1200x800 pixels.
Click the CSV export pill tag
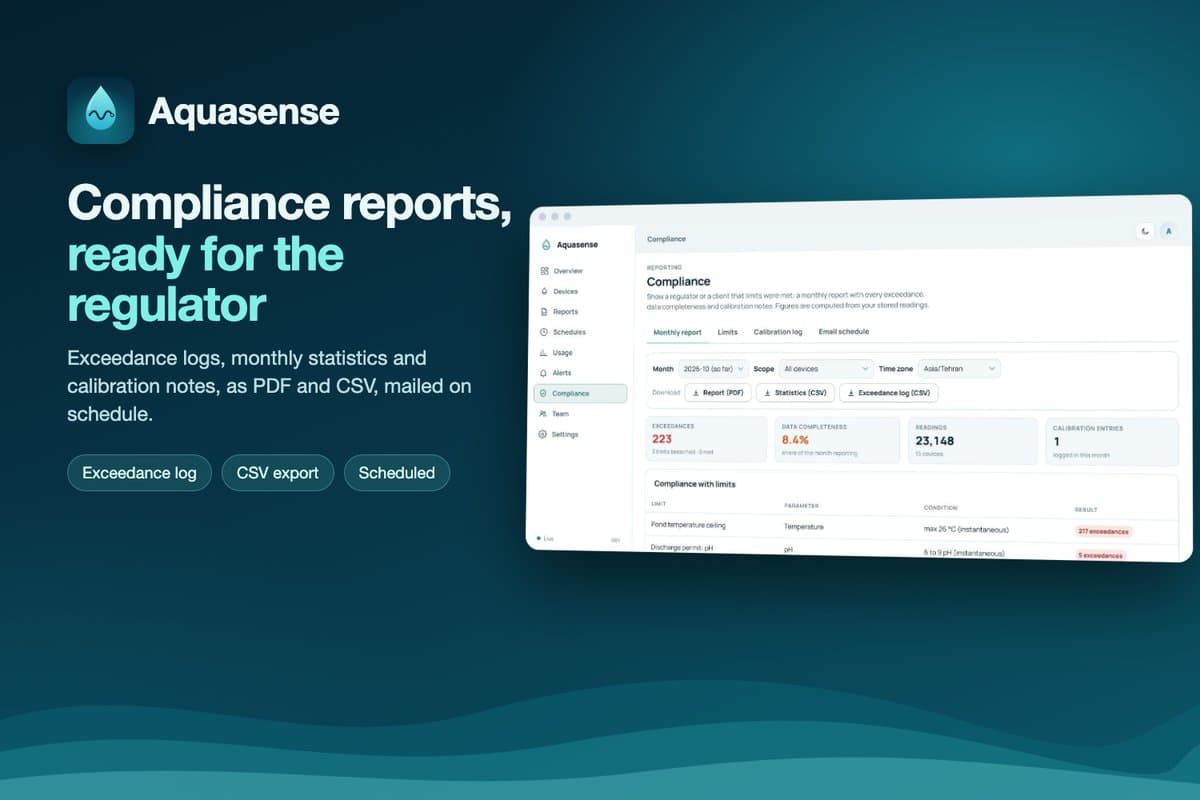[278, 473]
